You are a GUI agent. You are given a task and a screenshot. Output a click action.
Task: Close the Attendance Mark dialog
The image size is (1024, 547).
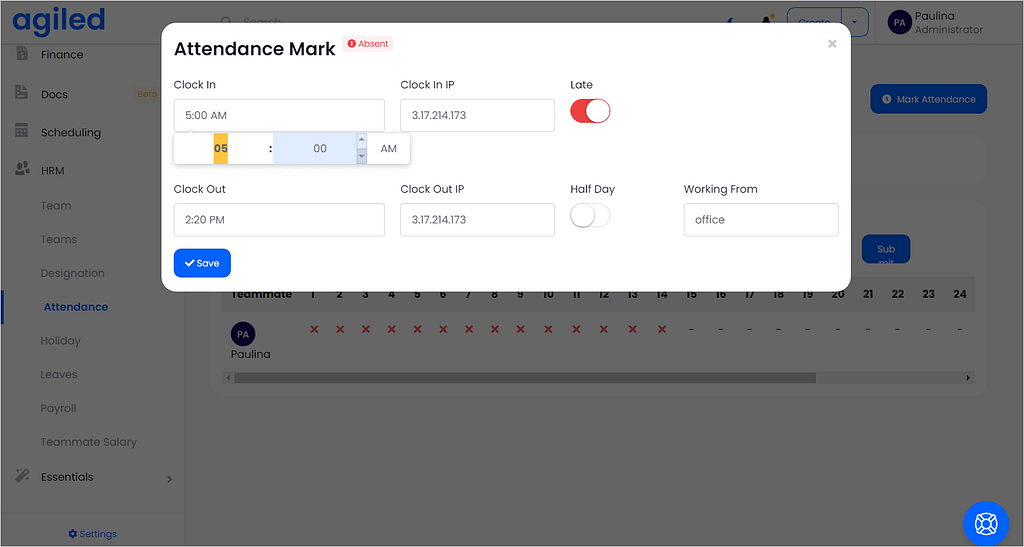[x=832, y=44]
